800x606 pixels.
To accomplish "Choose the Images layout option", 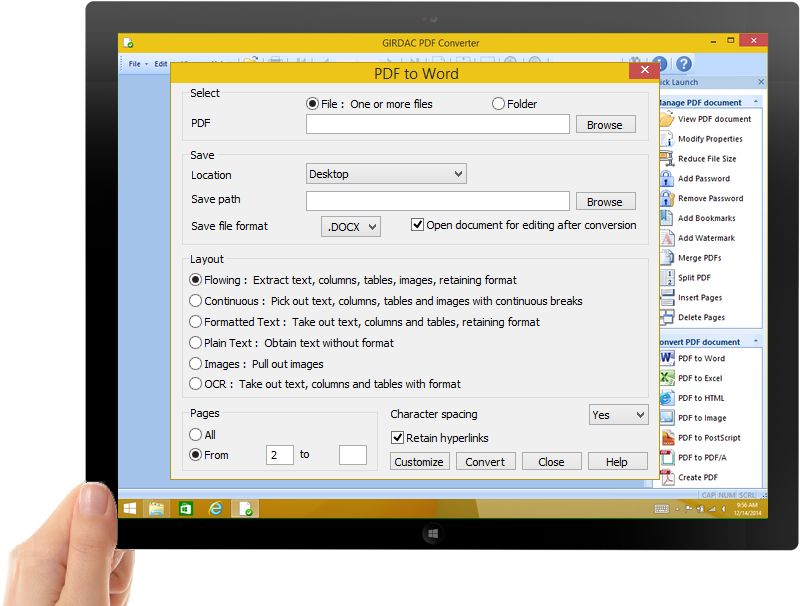I will 195,364.
